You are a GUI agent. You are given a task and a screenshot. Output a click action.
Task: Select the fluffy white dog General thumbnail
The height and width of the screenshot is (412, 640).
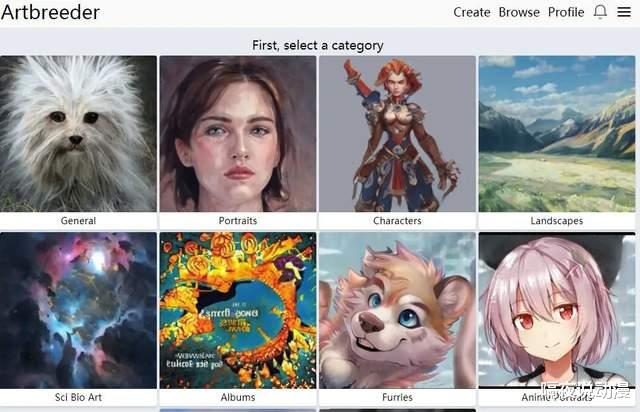78,134
